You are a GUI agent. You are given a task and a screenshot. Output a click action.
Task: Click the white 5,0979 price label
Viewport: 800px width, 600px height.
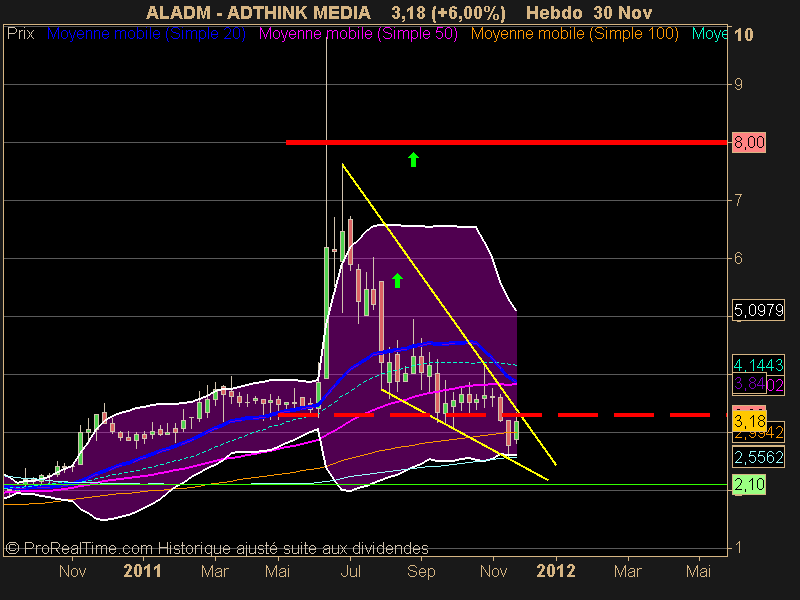(x=758, y=310)
